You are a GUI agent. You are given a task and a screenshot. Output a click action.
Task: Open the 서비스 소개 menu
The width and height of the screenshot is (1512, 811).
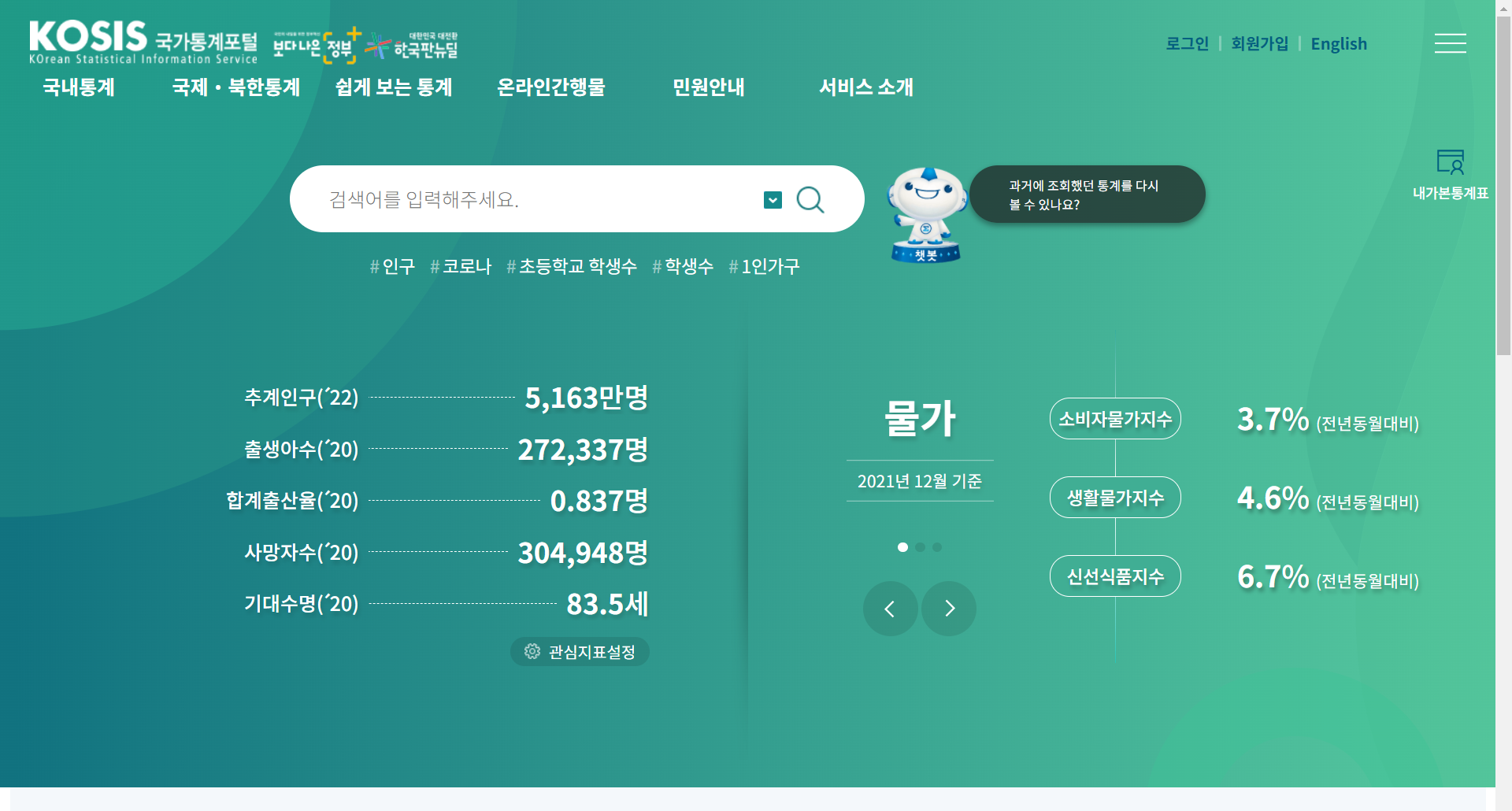pos(866,87)
